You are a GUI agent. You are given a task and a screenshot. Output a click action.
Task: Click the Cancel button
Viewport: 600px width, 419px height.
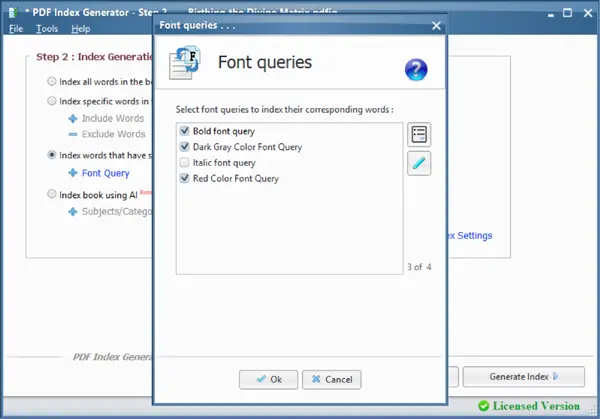tap(331, 380)
